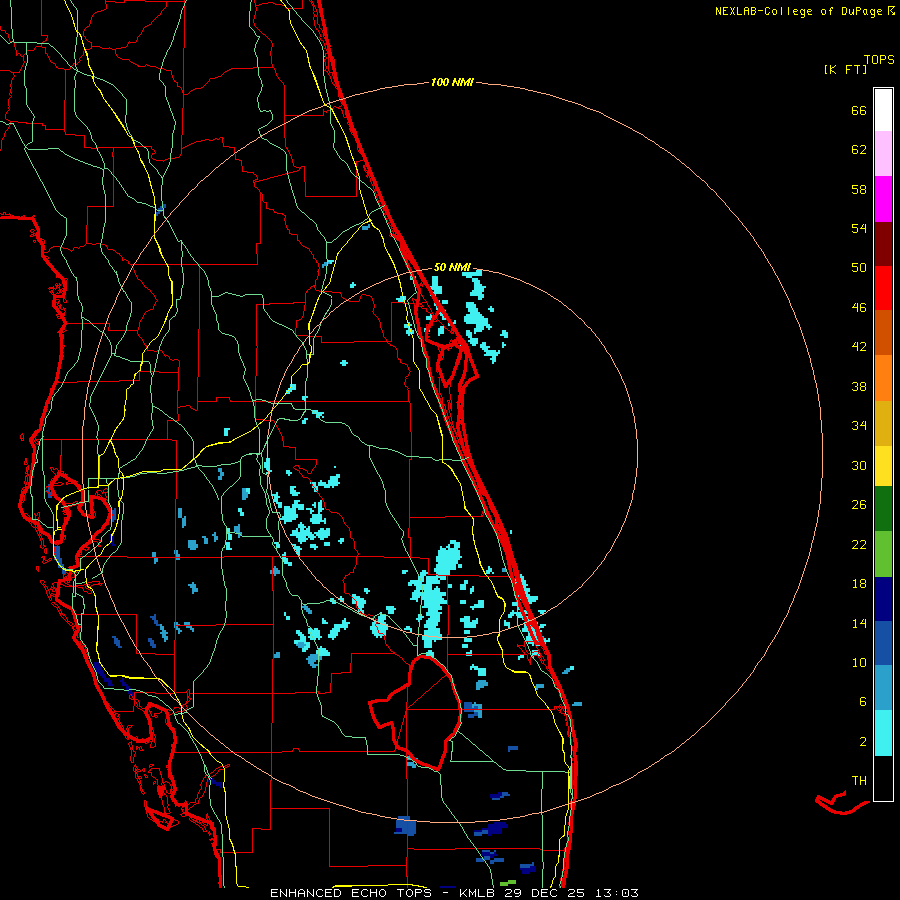900x900 pixels.
Task: Click the dark green 26 kft swatch
Action: pos(883,509)
